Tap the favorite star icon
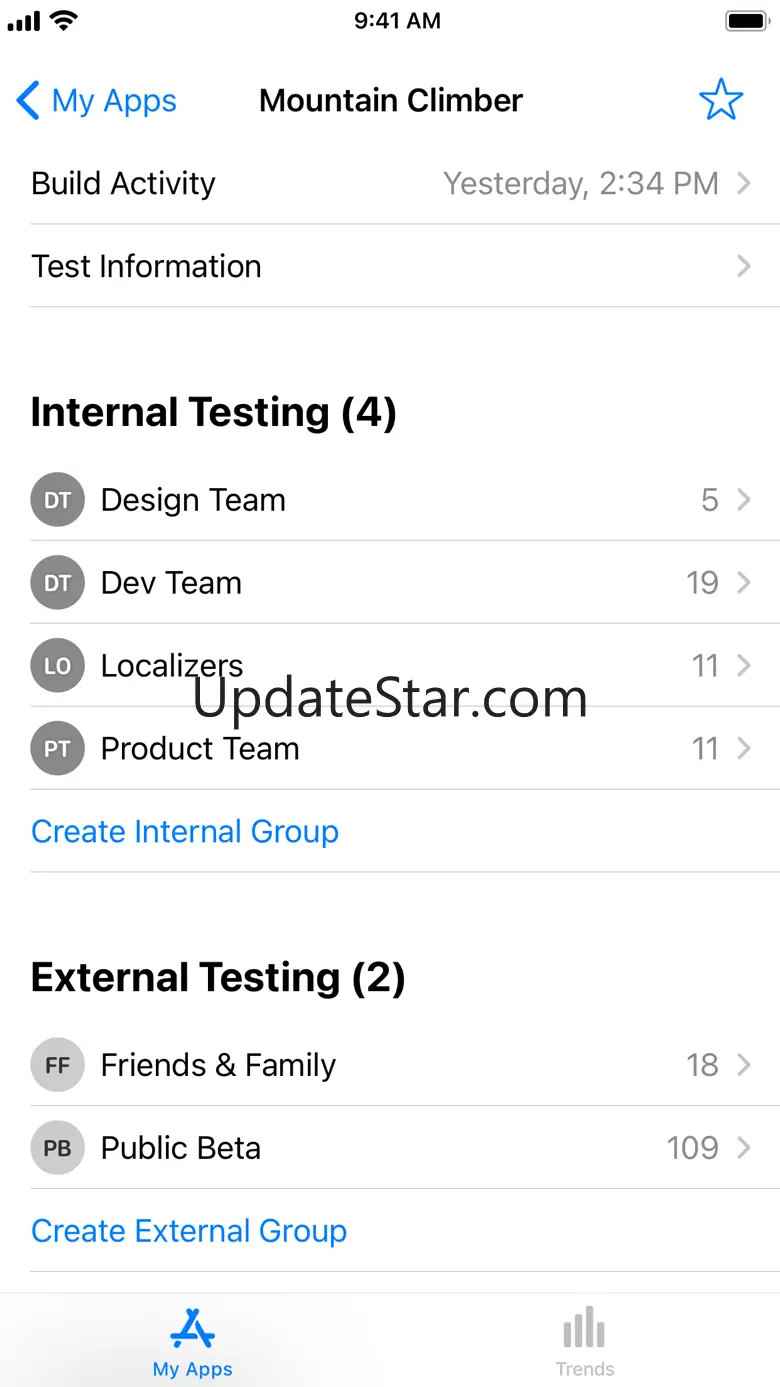780x1387 pixels. pyautogui.click(x=720, y=100)
